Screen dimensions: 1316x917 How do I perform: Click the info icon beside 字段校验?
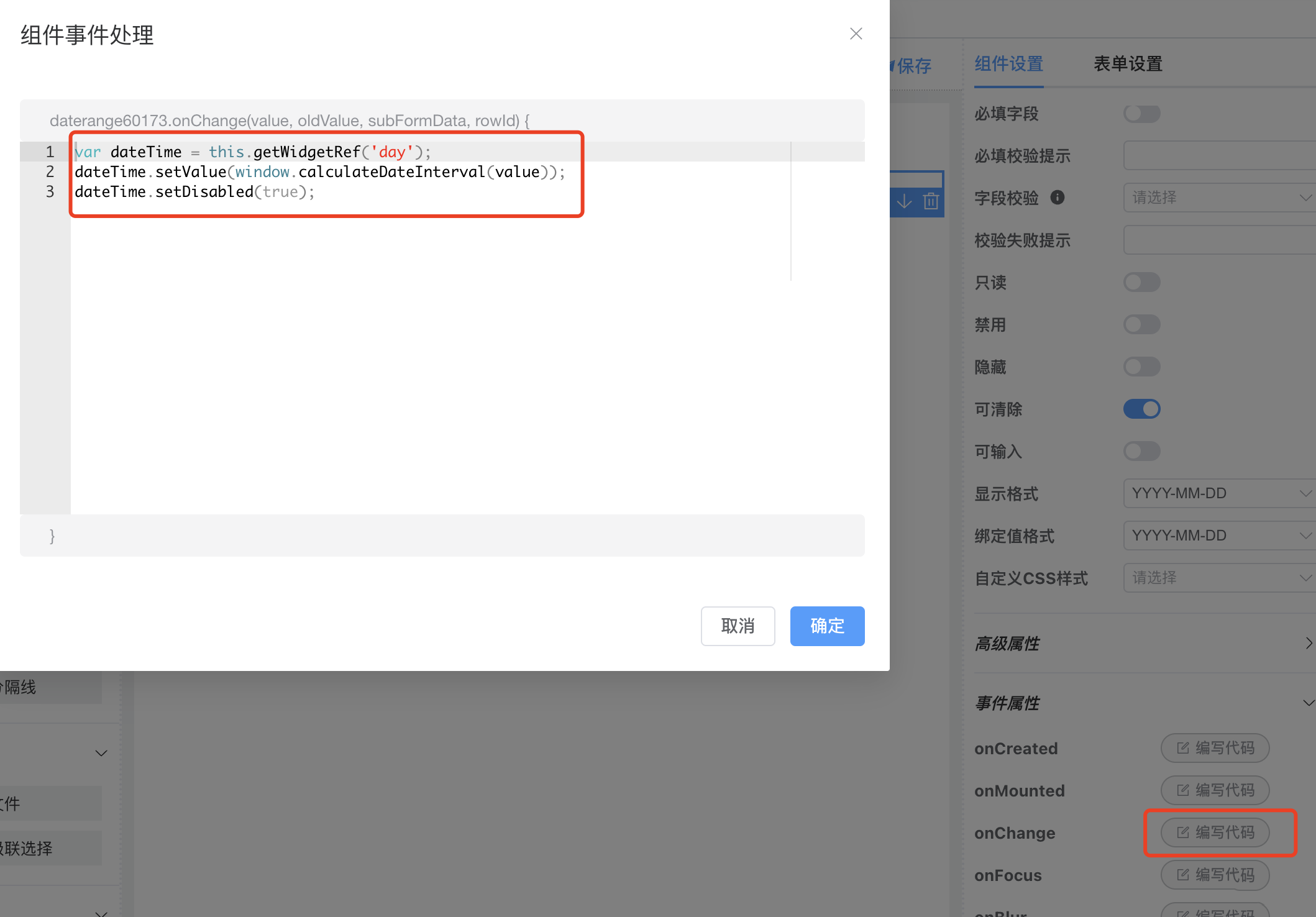(1057, 198)
